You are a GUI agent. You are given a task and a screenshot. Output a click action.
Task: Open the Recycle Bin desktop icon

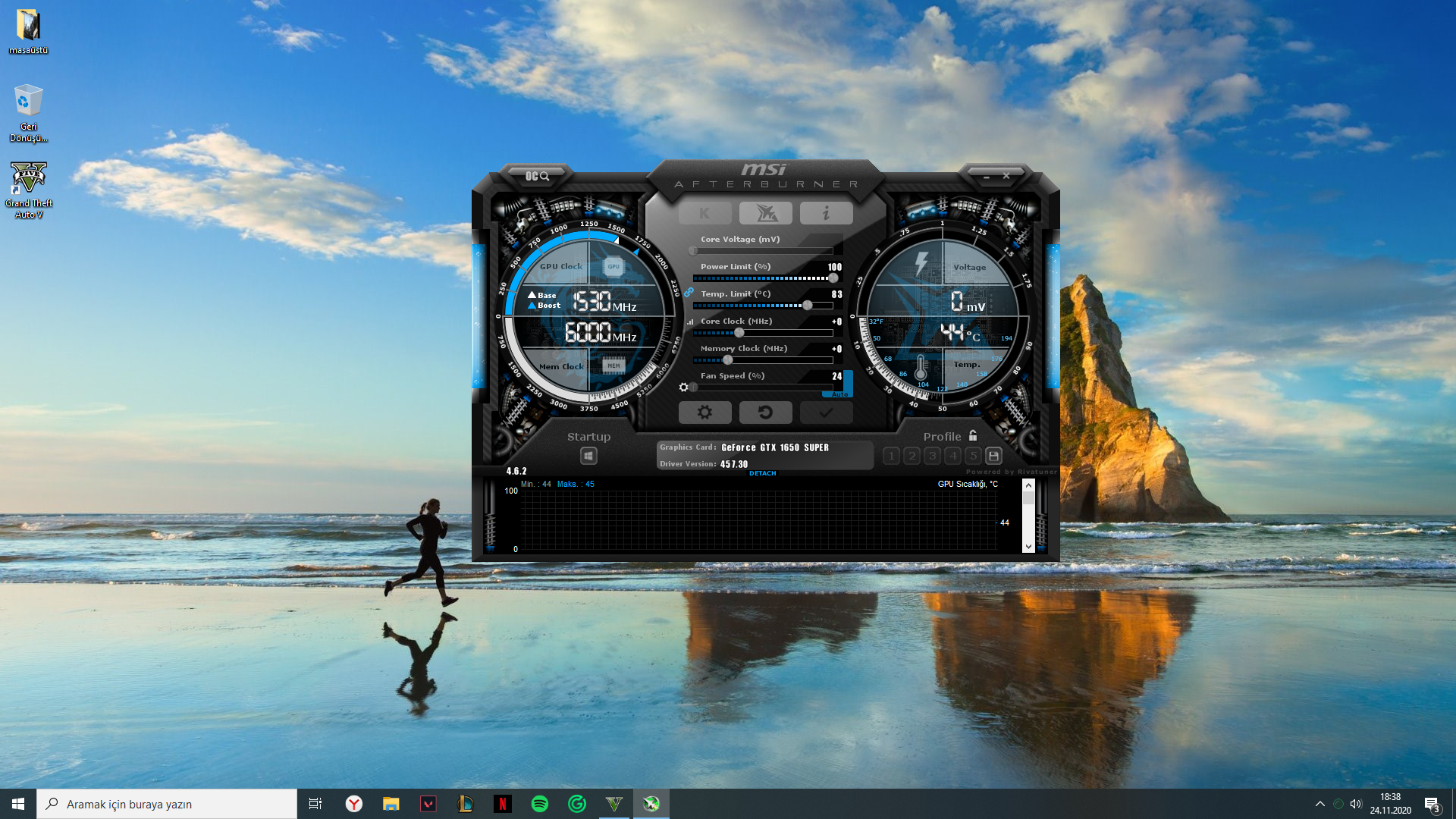pos(28,113)
